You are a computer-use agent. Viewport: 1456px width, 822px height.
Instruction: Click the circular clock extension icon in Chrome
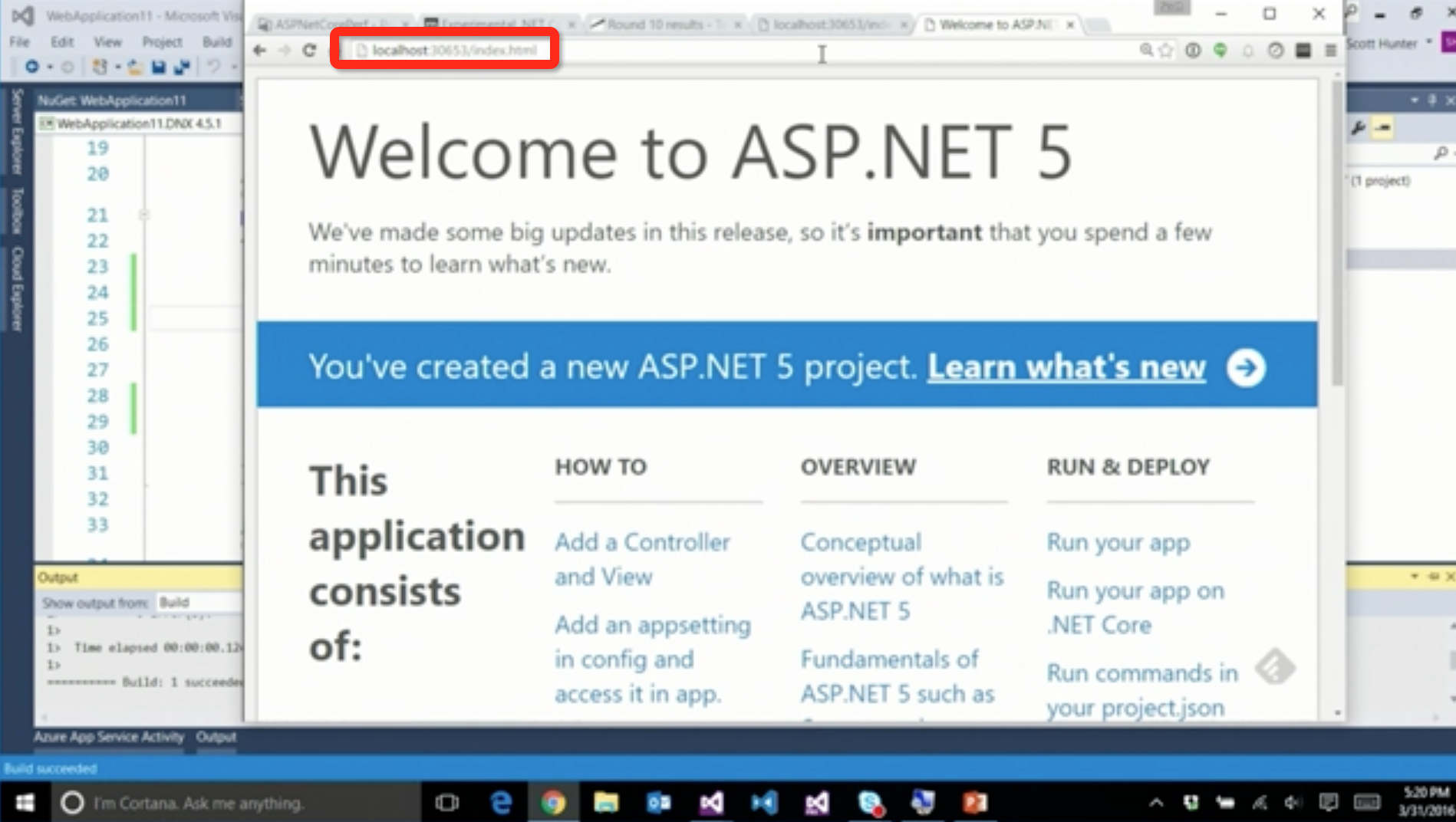point(1276,51)
